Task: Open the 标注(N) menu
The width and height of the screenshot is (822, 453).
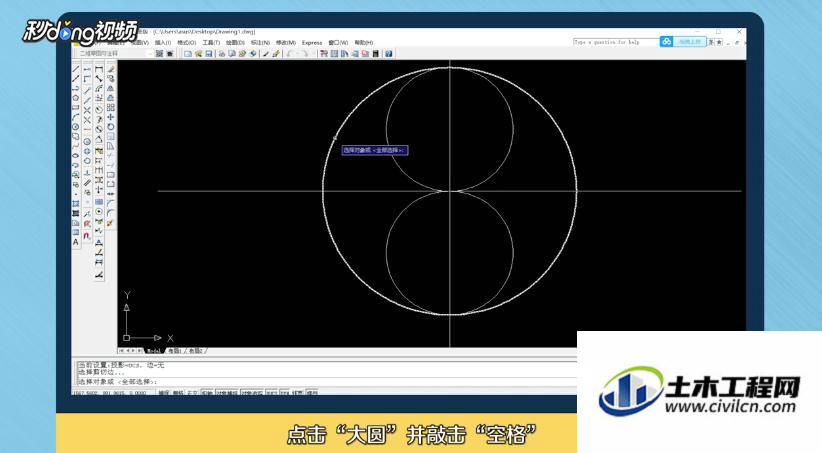Action: pyautogui.click(x=260, y=42)
